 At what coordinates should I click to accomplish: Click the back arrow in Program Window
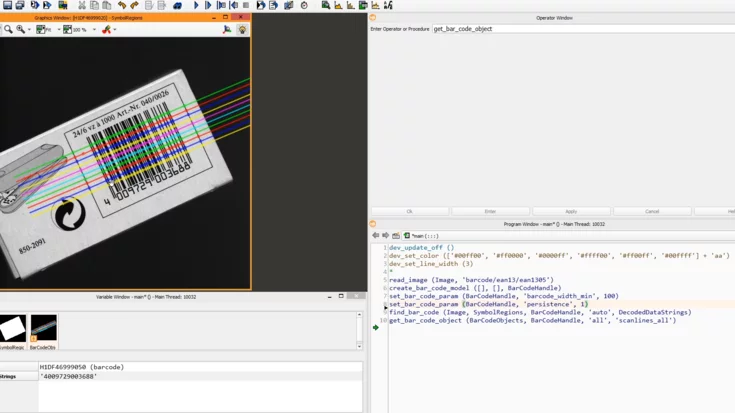click(376, 236)
